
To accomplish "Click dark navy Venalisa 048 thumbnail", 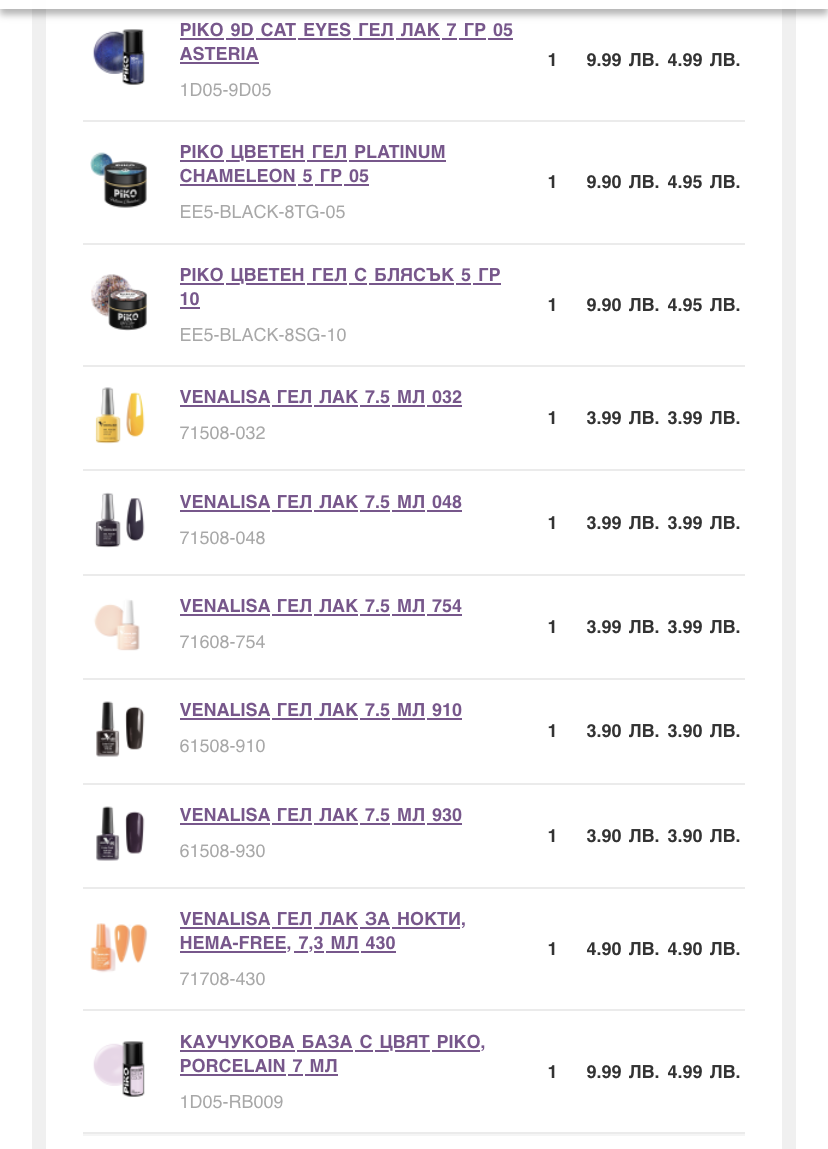I will tap(119, 520).
